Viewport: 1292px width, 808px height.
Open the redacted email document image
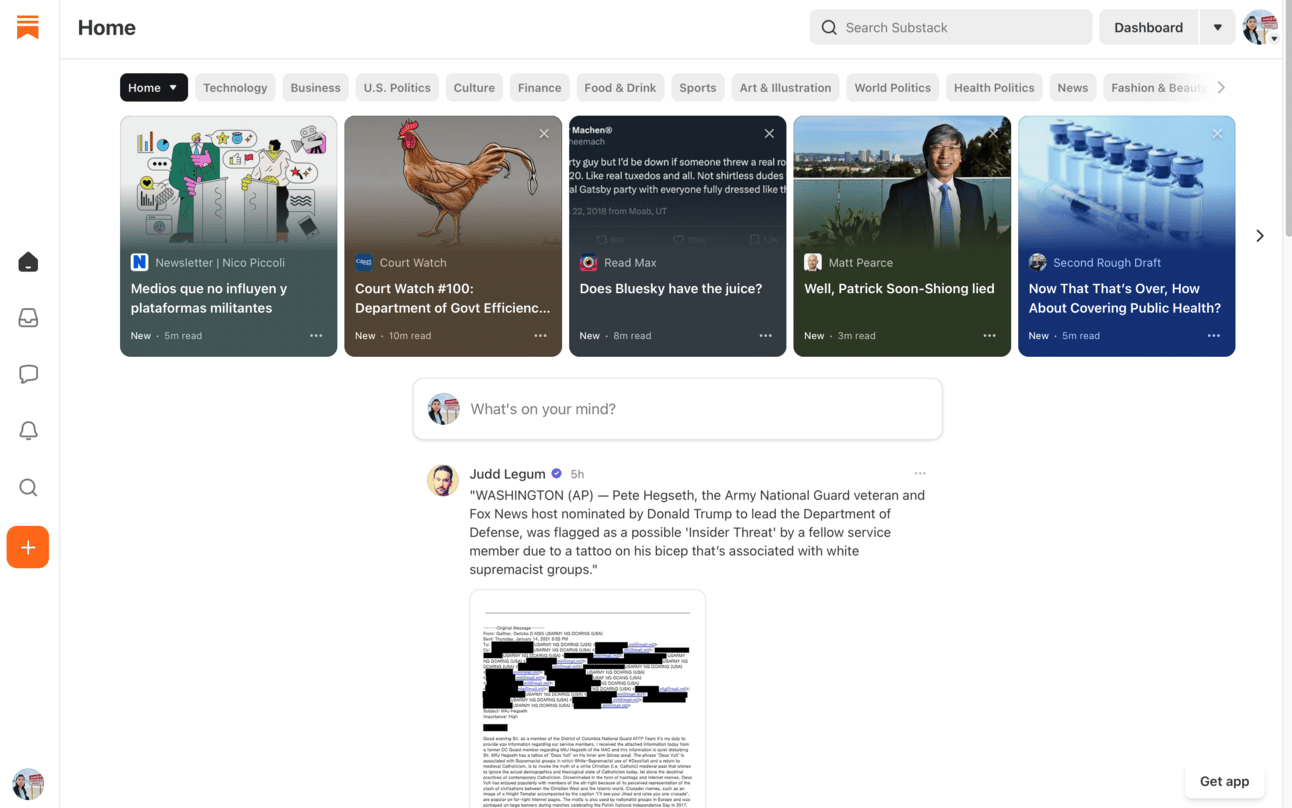pyautogui.click(x=588, y=699)
